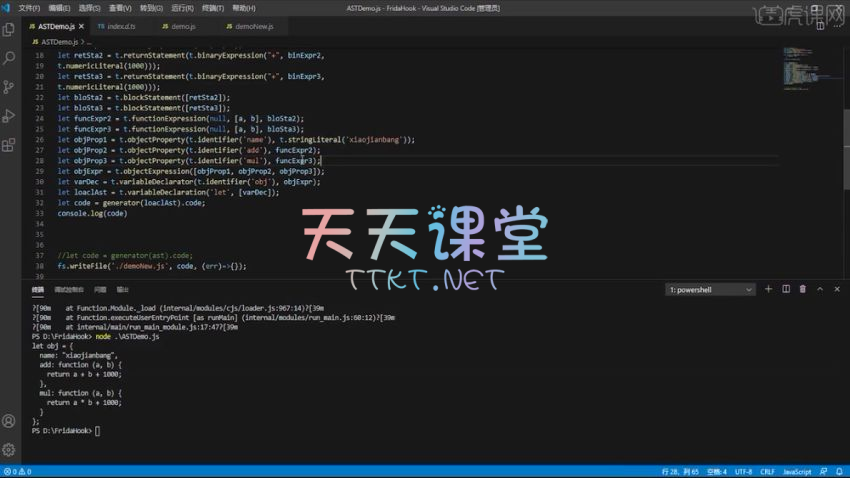The image size is (850, 478).
Task: Click the CRLF line ending indicator
Action: click(x=767, y=471)
